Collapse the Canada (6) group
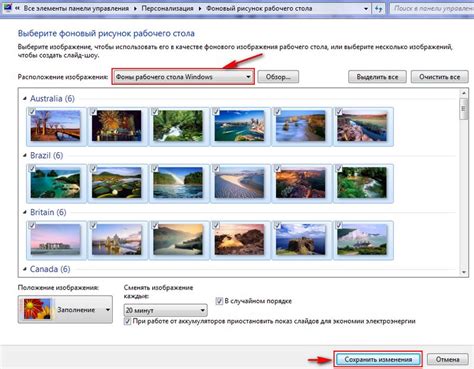 (25, 269)
